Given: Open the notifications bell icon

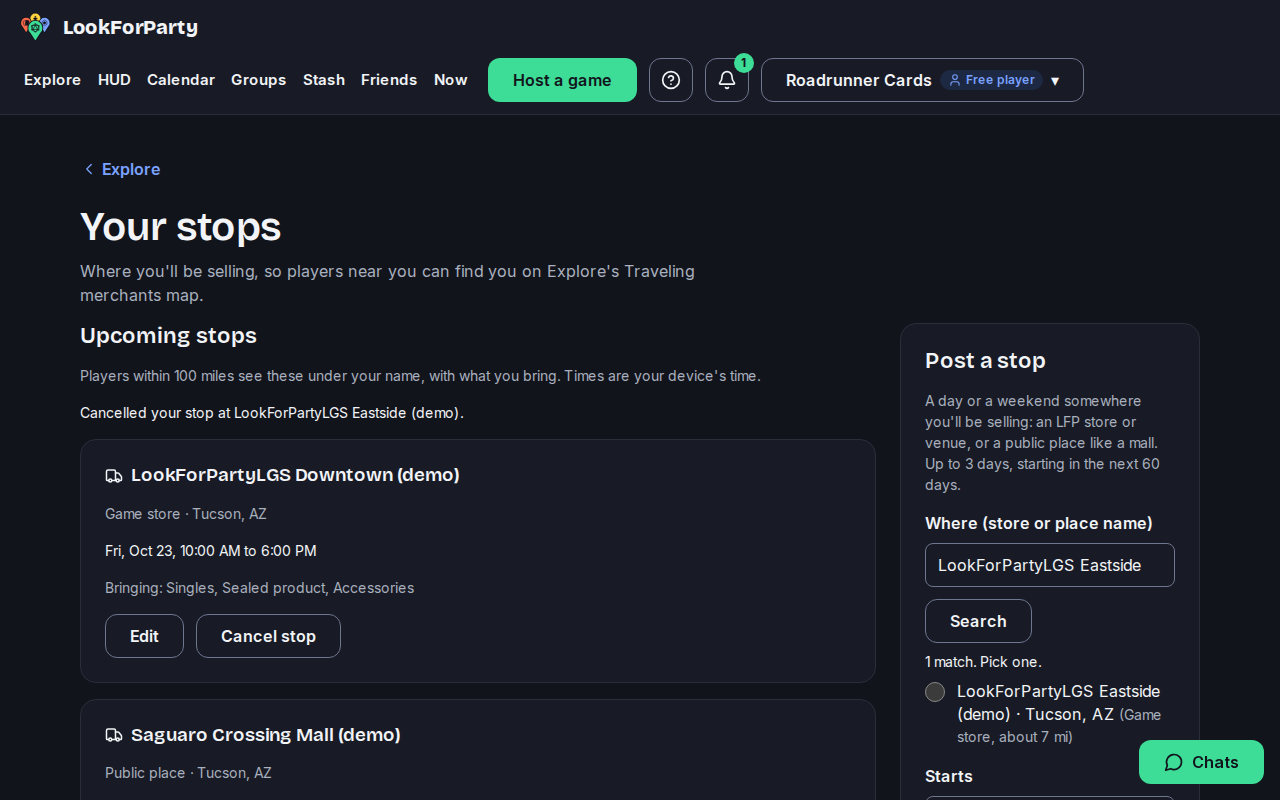Looking at the screenshot, I should [x=727, y=80].
